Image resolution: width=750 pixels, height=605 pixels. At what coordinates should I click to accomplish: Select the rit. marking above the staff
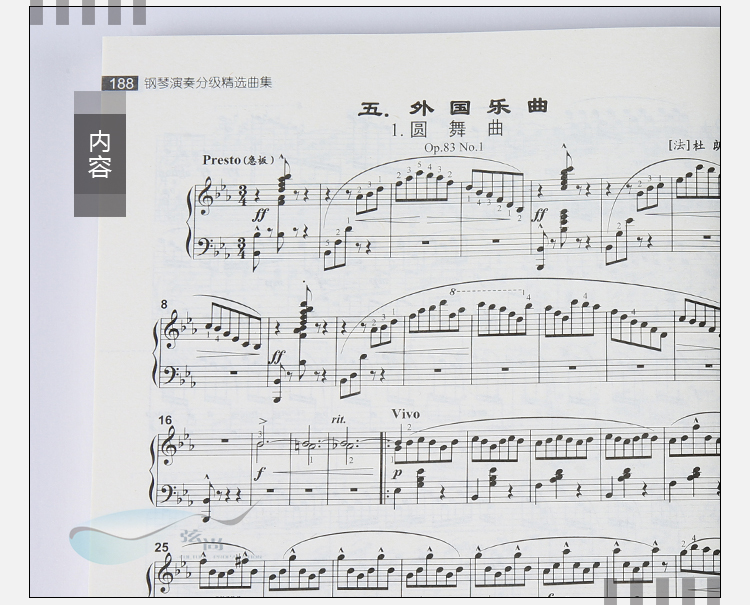338,419
